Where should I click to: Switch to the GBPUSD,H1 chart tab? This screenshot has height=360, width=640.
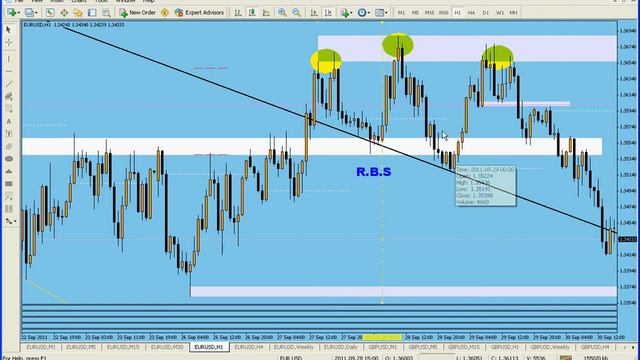505,347
